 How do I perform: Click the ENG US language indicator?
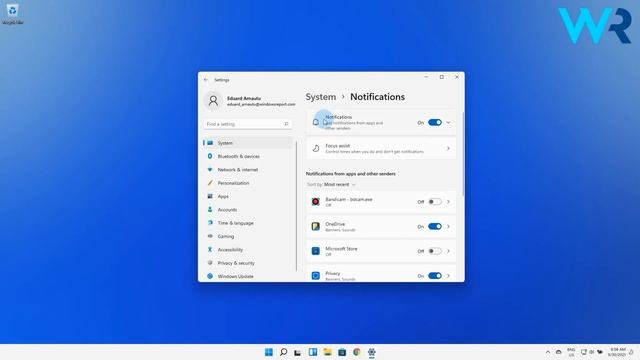tap(571, 352)
